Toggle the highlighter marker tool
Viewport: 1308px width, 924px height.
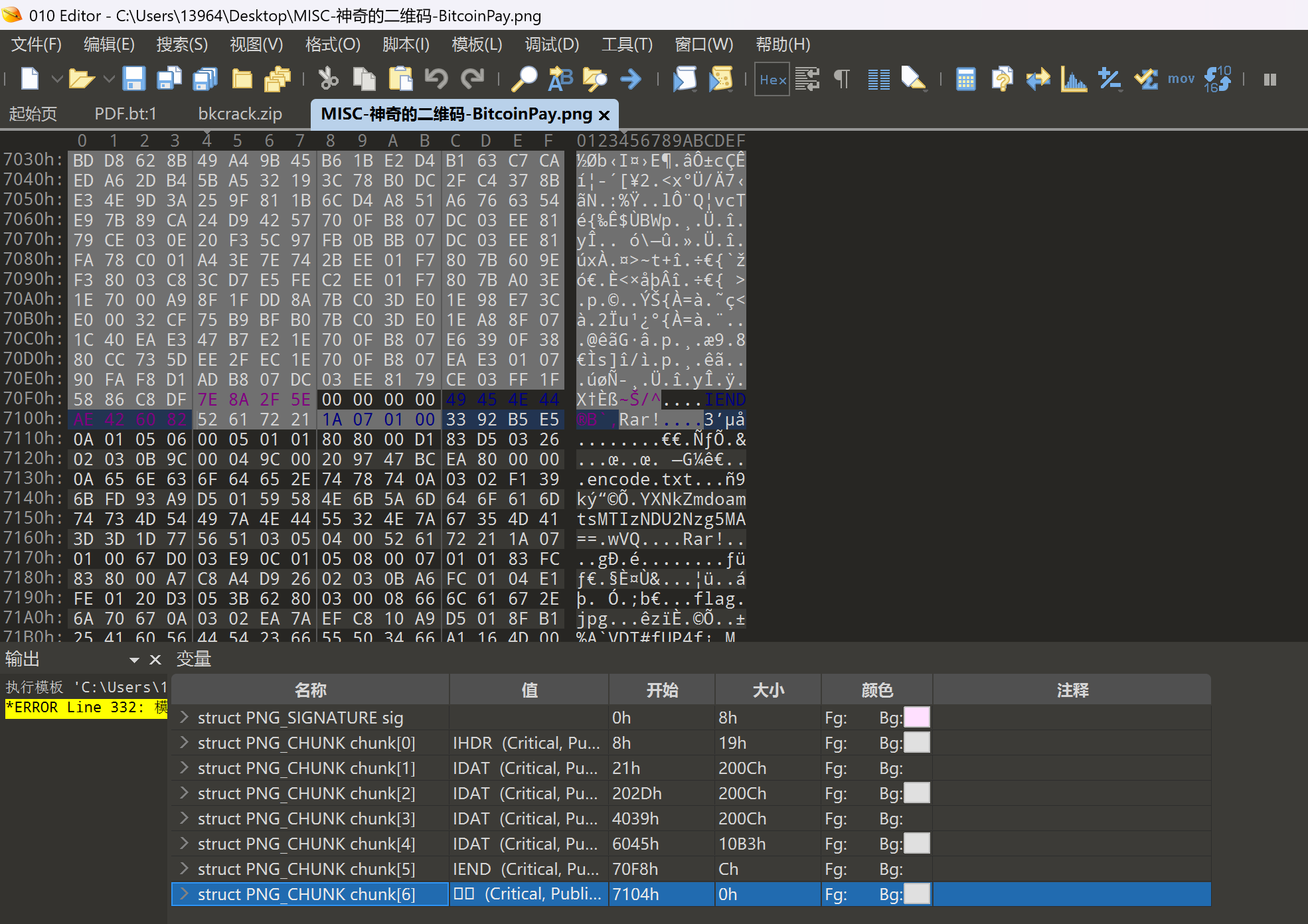(914, 79)
